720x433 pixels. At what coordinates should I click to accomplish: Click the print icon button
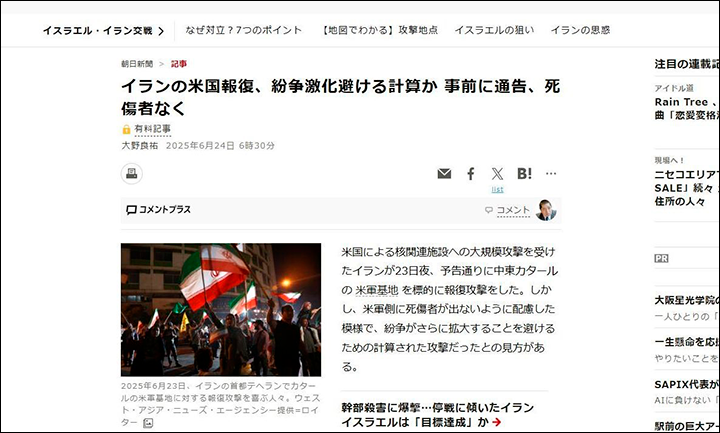(x=131, y=174)
